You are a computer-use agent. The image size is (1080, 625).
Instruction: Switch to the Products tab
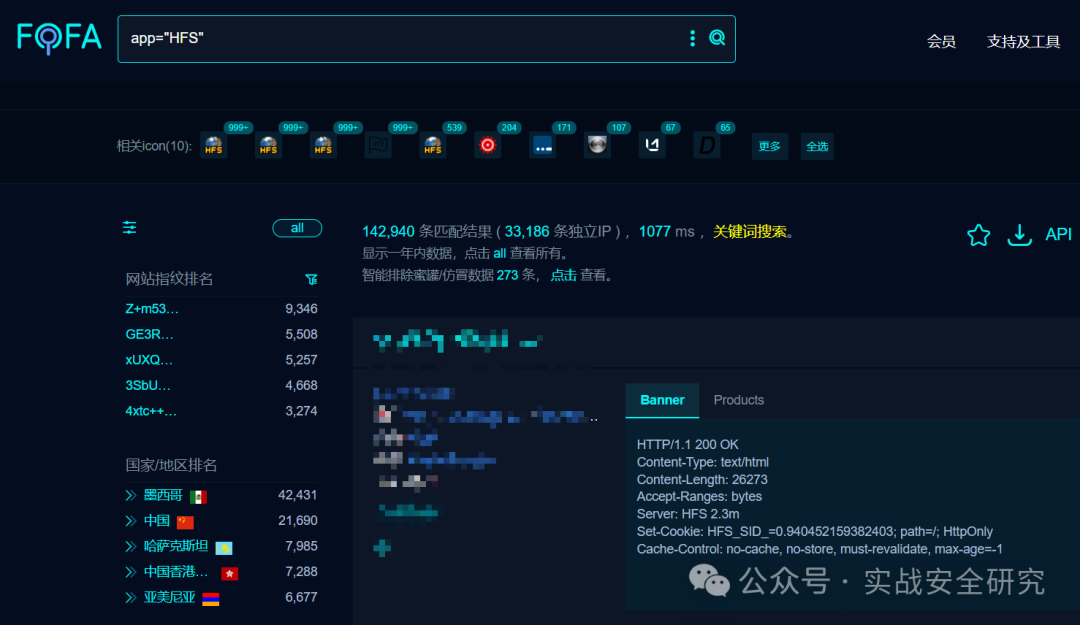pos(738,400)
